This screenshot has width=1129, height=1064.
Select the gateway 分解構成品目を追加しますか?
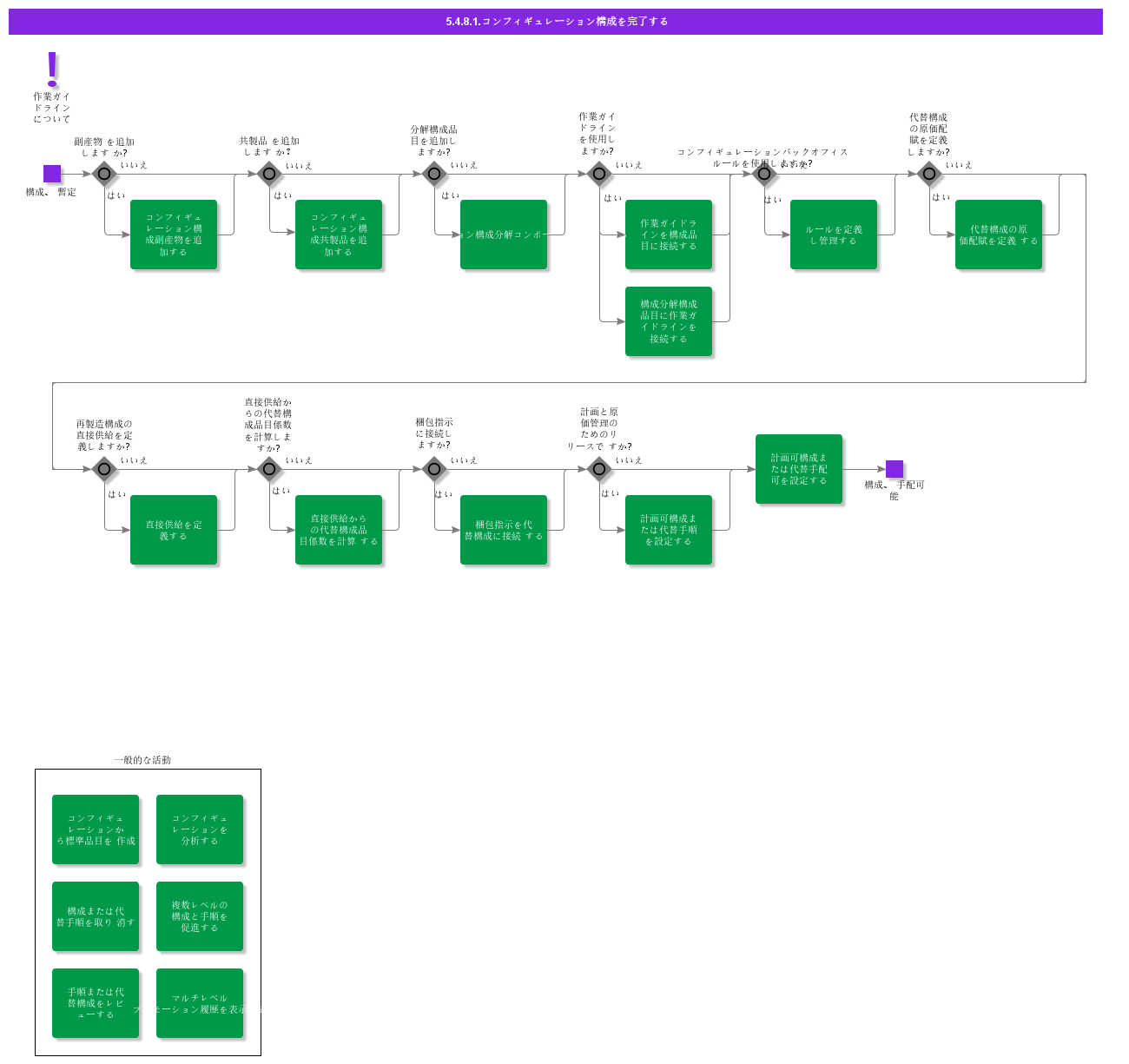[434, 174]
